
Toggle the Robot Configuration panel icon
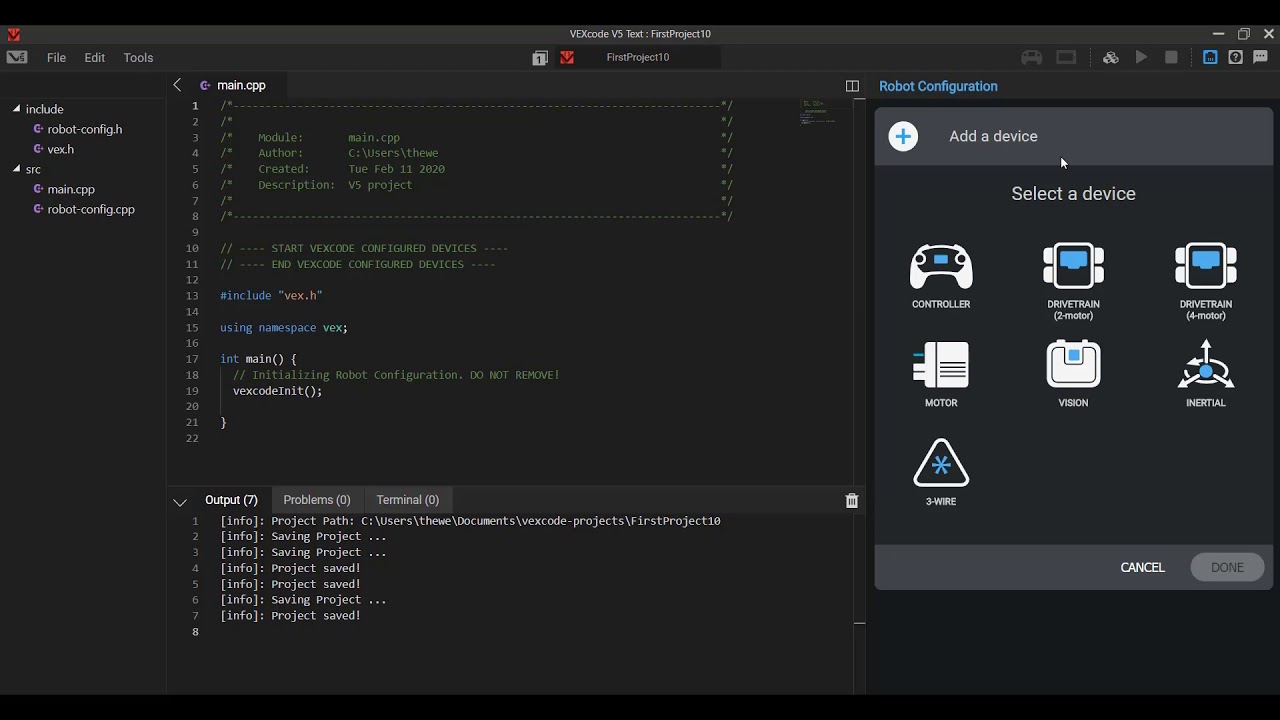pyautogui.click(x=1210, y=58)
